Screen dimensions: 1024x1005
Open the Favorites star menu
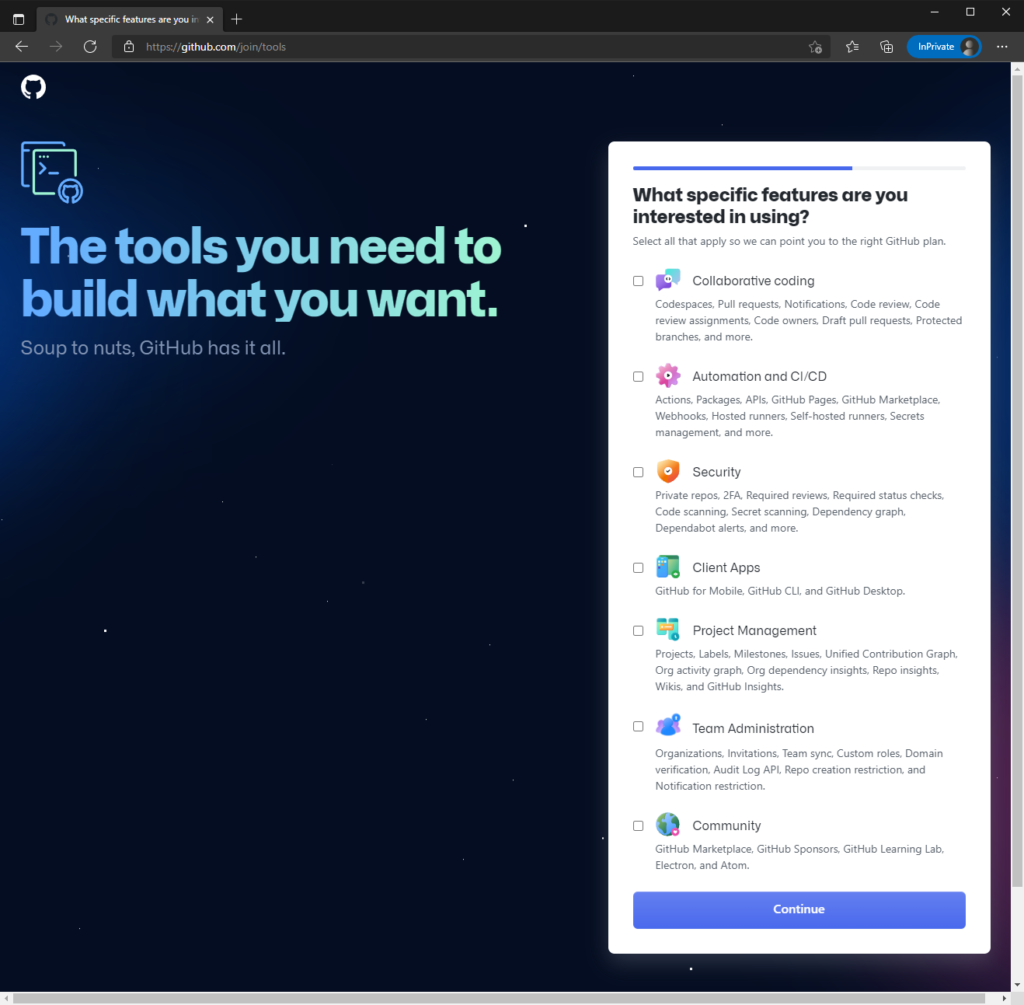(x=852, y=47)
